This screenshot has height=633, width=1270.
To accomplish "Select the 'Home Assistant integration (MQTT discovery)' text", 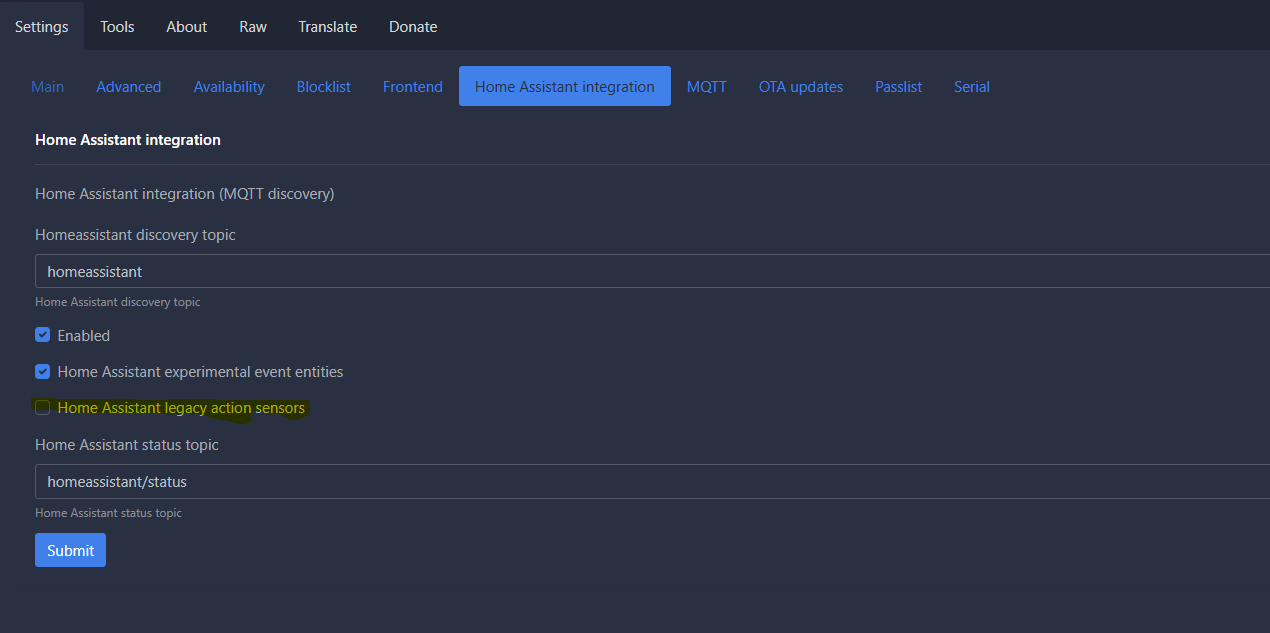I will [x=185, y=193].
